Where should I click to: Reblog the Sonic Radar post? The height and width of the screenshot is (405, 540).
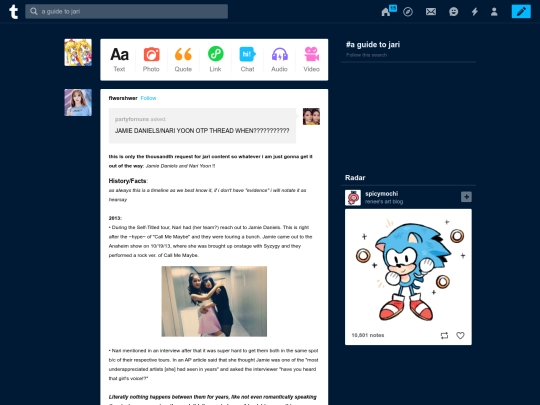[444, 335]
